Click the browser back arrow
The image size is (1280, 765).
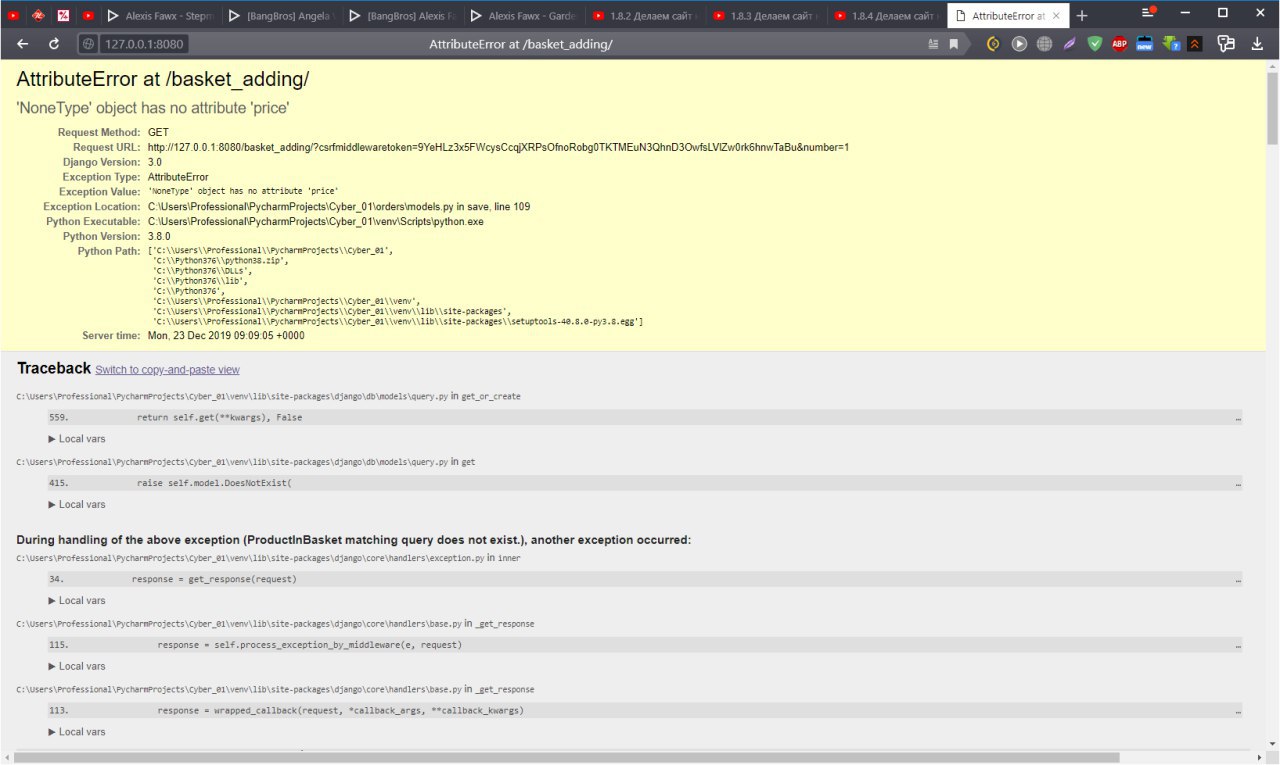point(22,44)
